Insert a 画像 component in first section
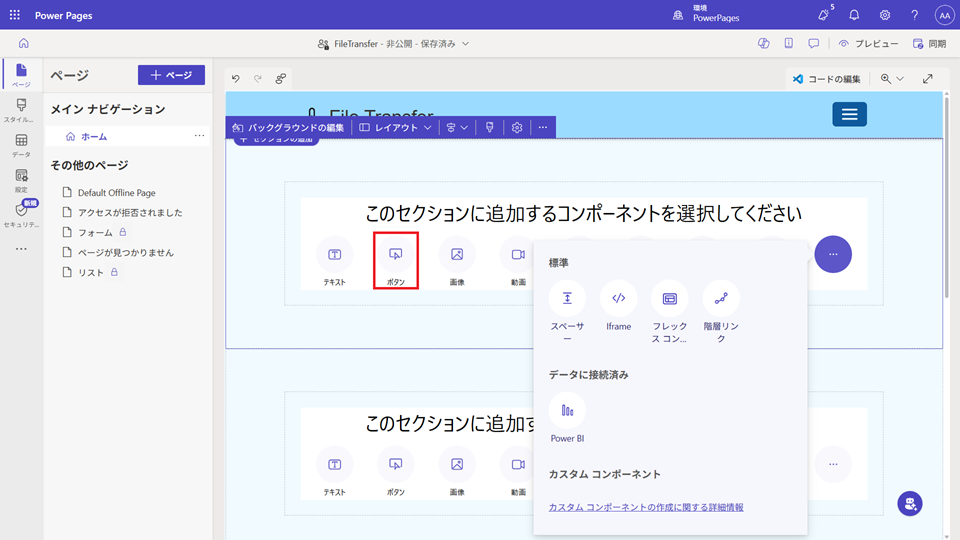This screenshot has height=540, width=960. pos(457,256)
